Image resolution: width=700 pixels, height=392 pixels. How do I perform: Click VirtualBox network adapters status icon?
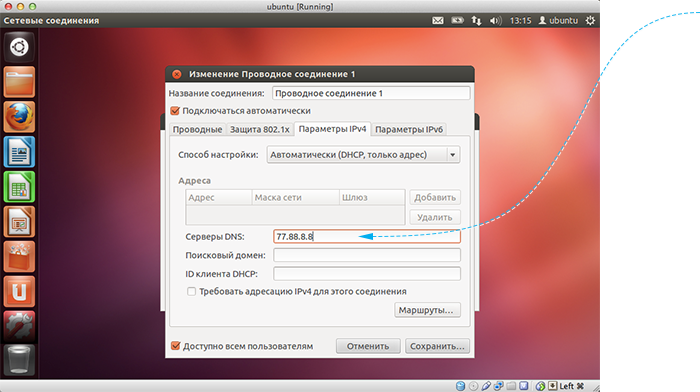click(498, 386)
